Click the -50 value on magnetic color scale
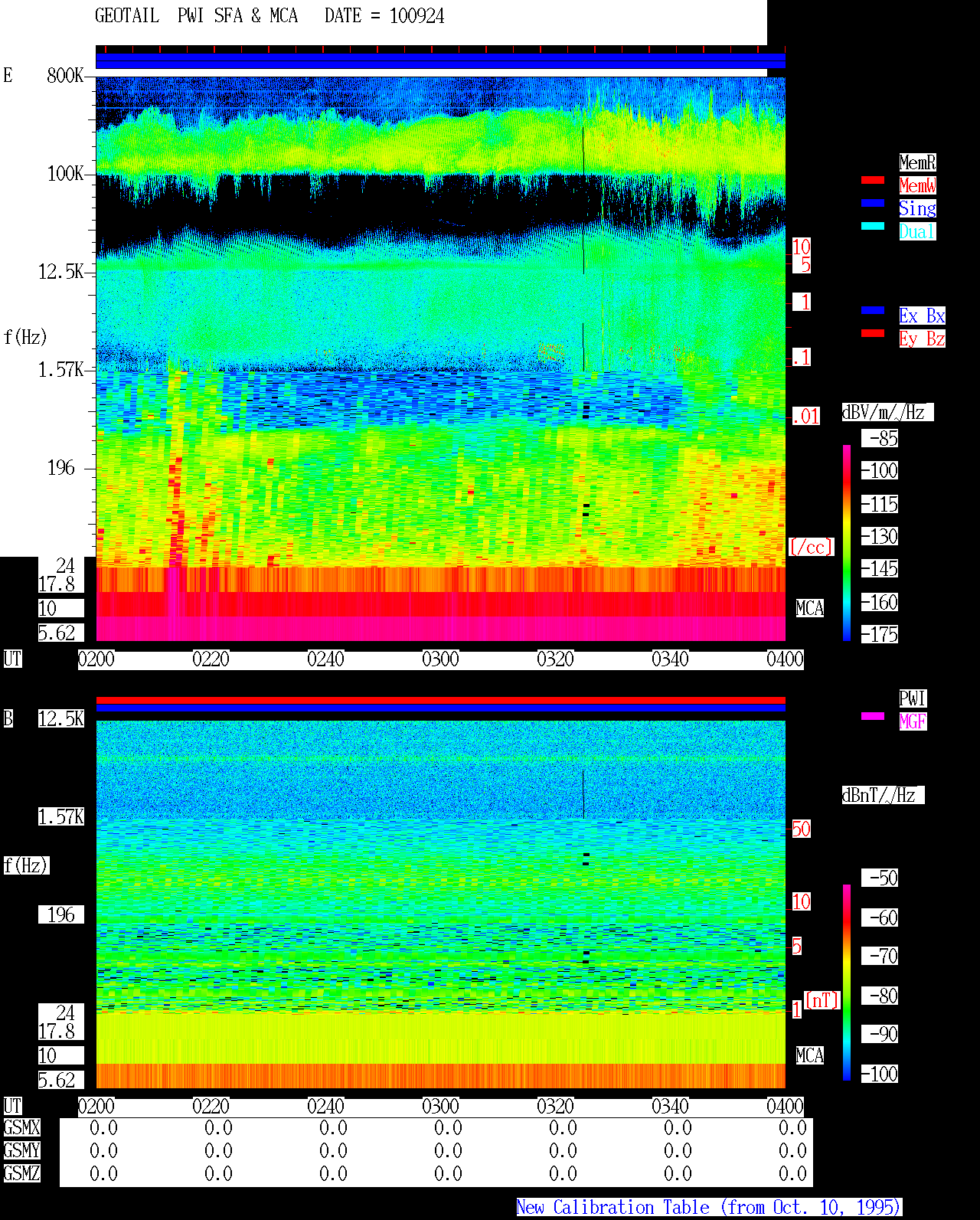Viewport: 980px width, 1220px height. (880, 878)
